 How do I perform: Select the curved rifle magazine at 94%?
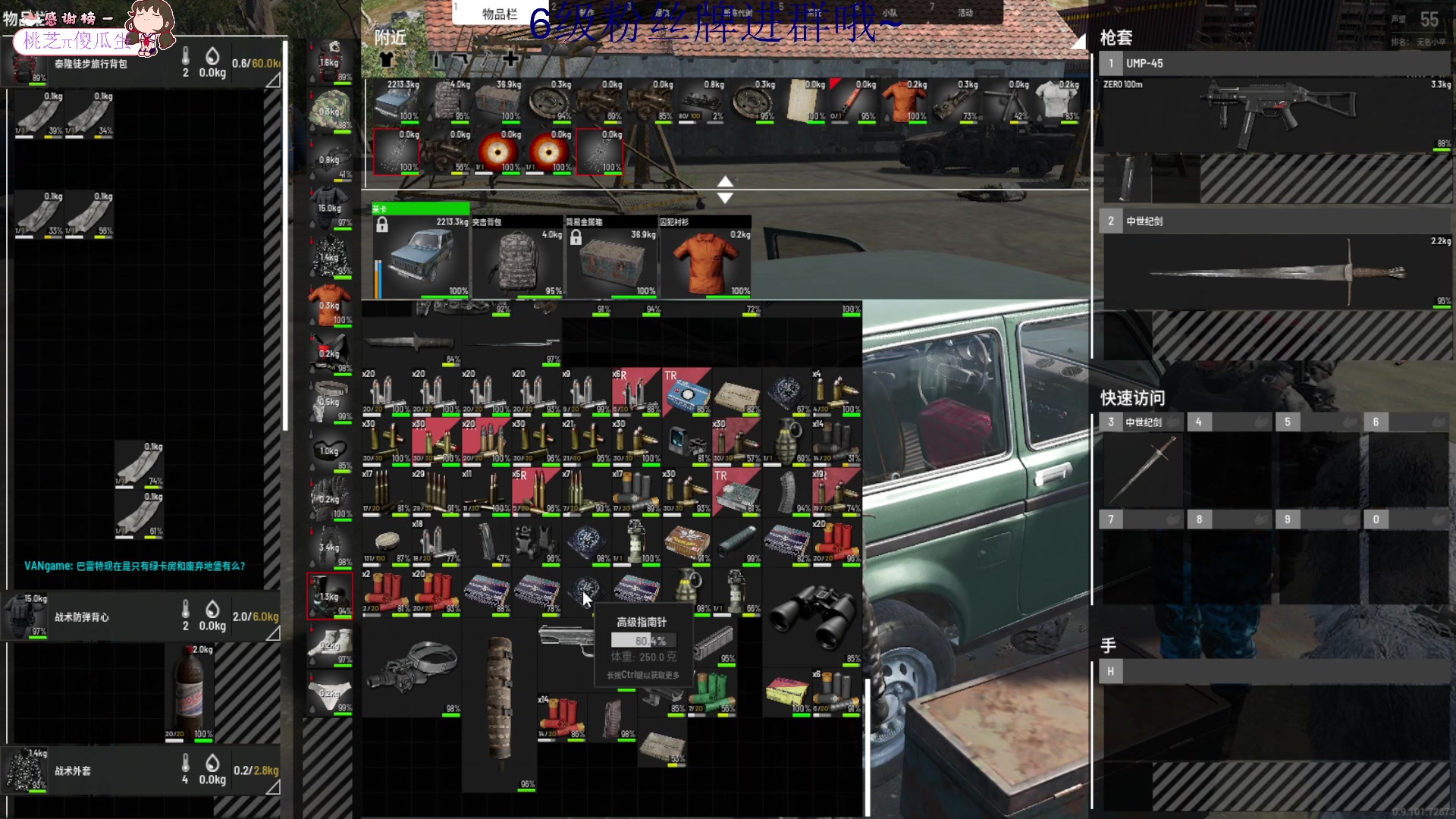click(787, 491)
